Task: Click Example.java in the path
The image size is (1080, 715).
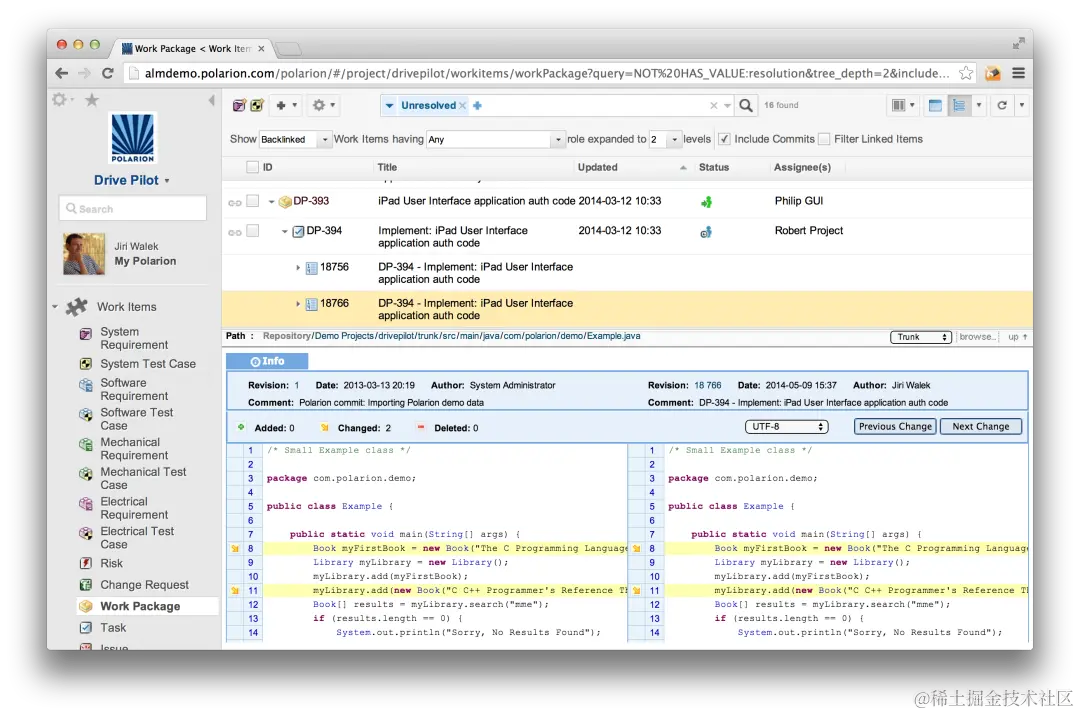Action: tap(614, 336)
